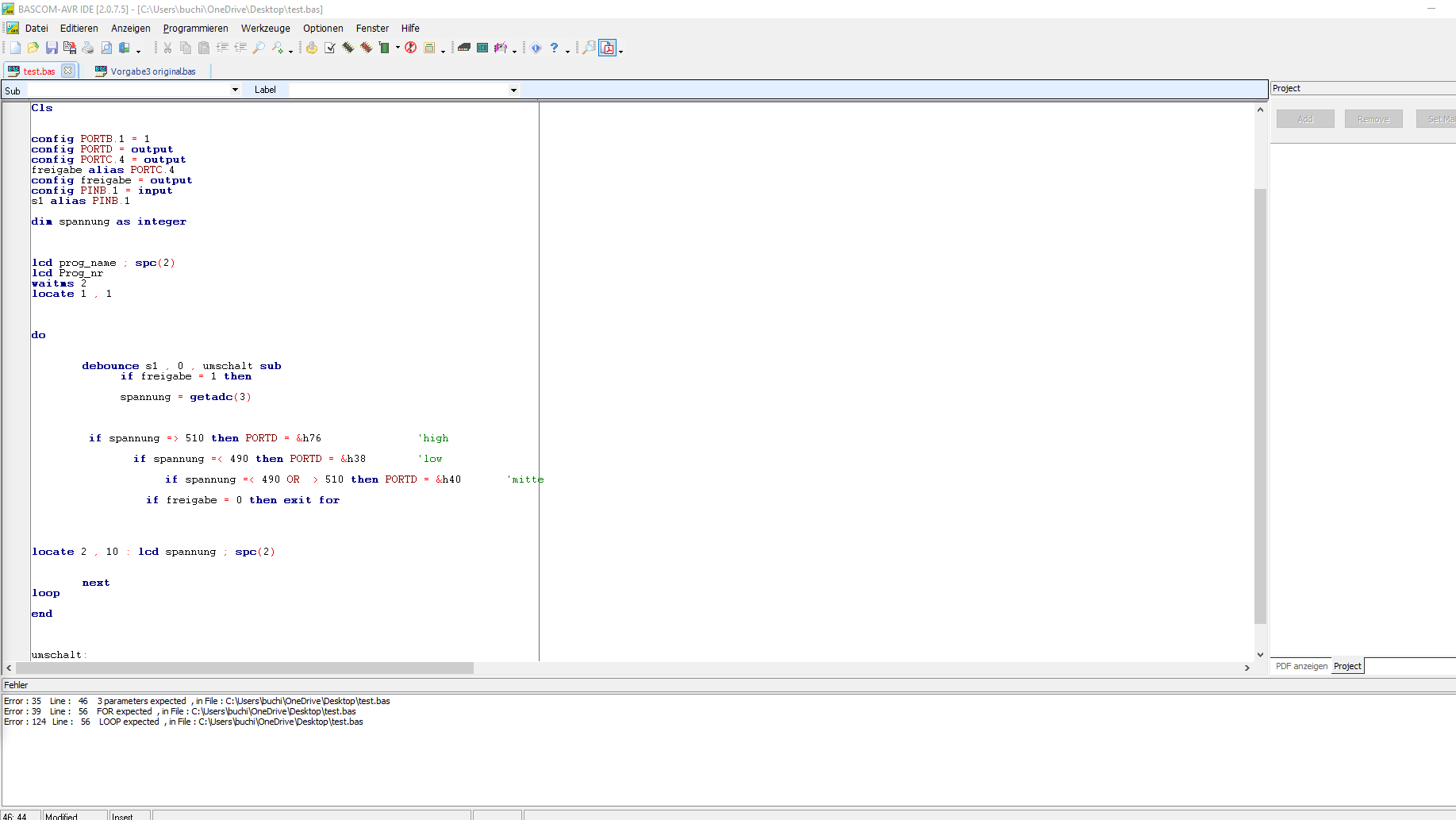Click the Add button in Project panel

click(1305, 119)
